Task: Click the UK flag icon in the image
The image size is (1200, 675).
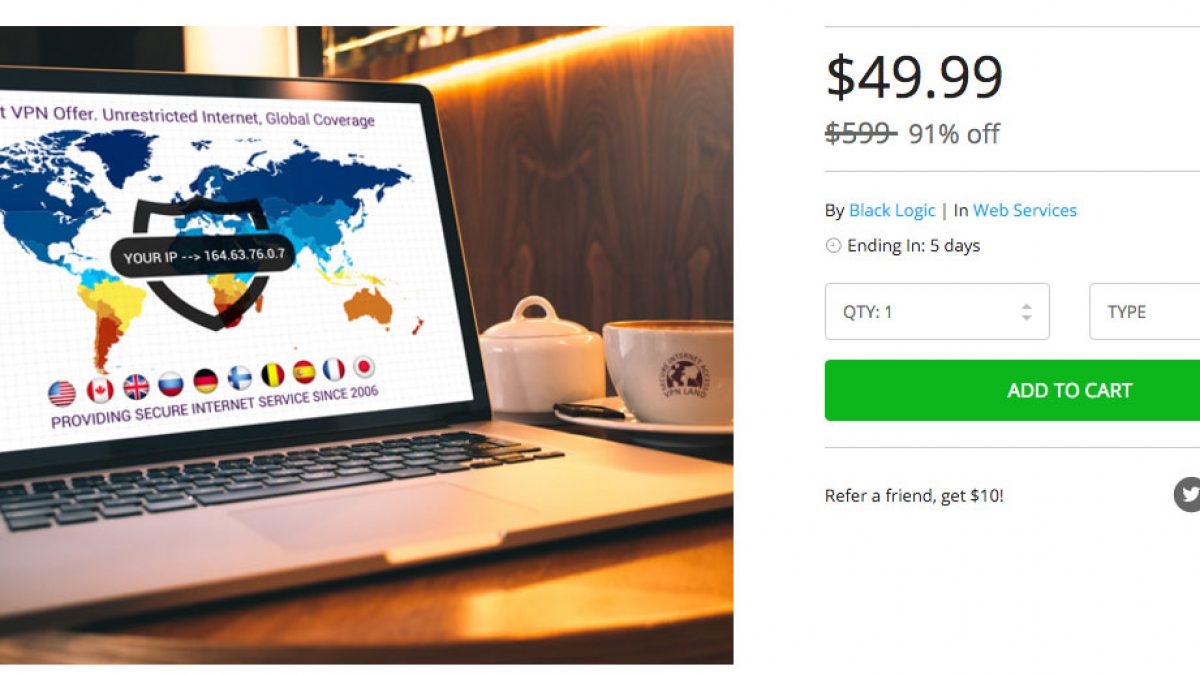Action: 136,386
